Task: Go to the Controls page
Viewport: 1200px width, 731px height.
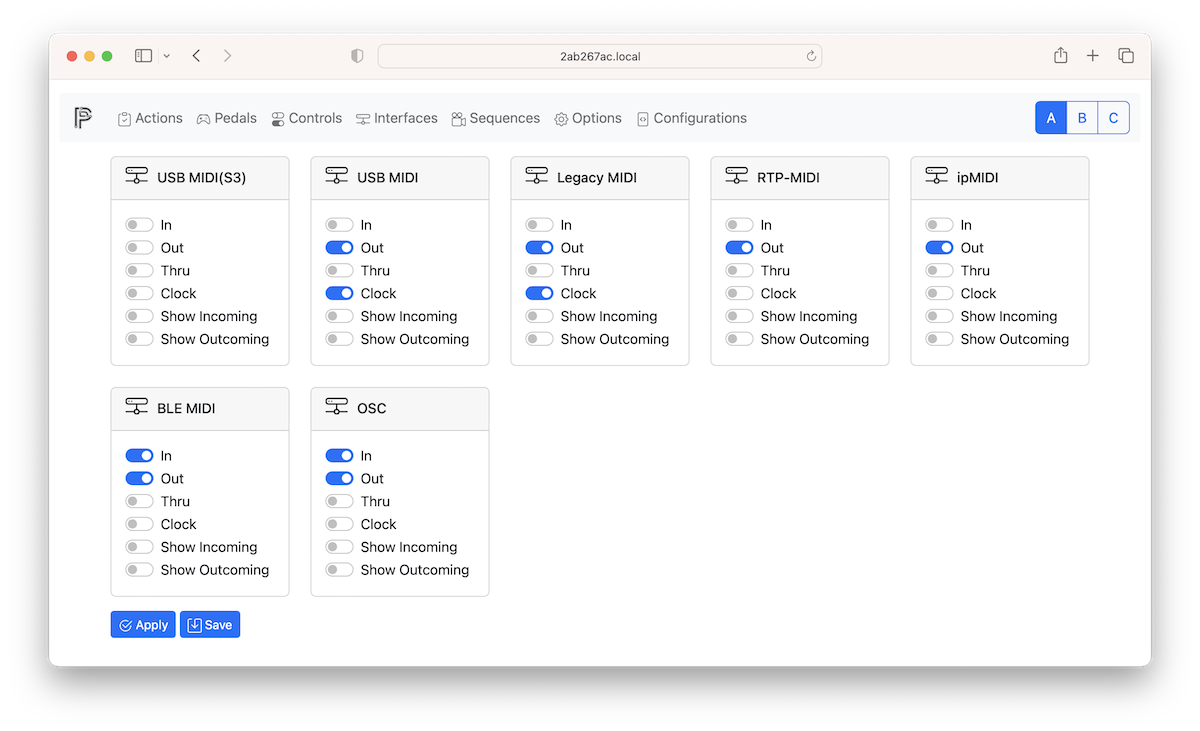Action: [306, 118]
